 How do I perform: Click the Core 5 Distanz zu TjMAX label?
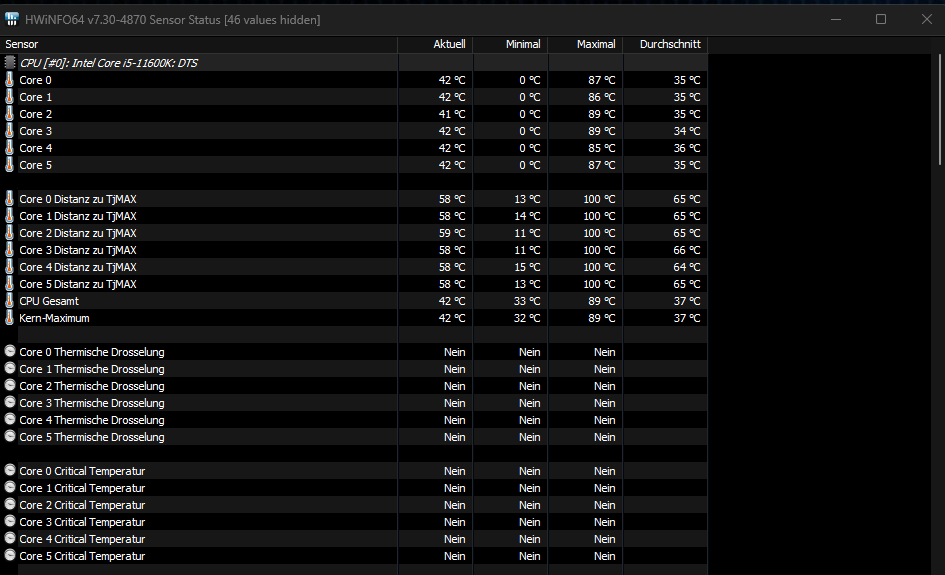(x=78, y=284)
